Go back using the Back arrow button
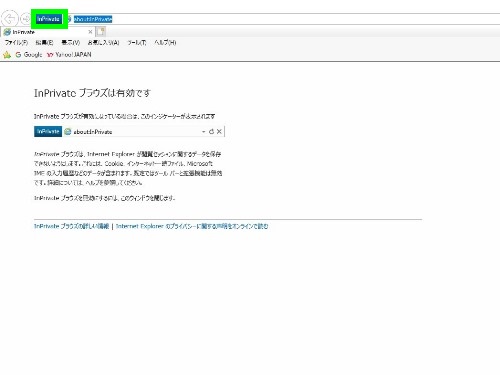500x375 pixels. (x=9, y=18)
